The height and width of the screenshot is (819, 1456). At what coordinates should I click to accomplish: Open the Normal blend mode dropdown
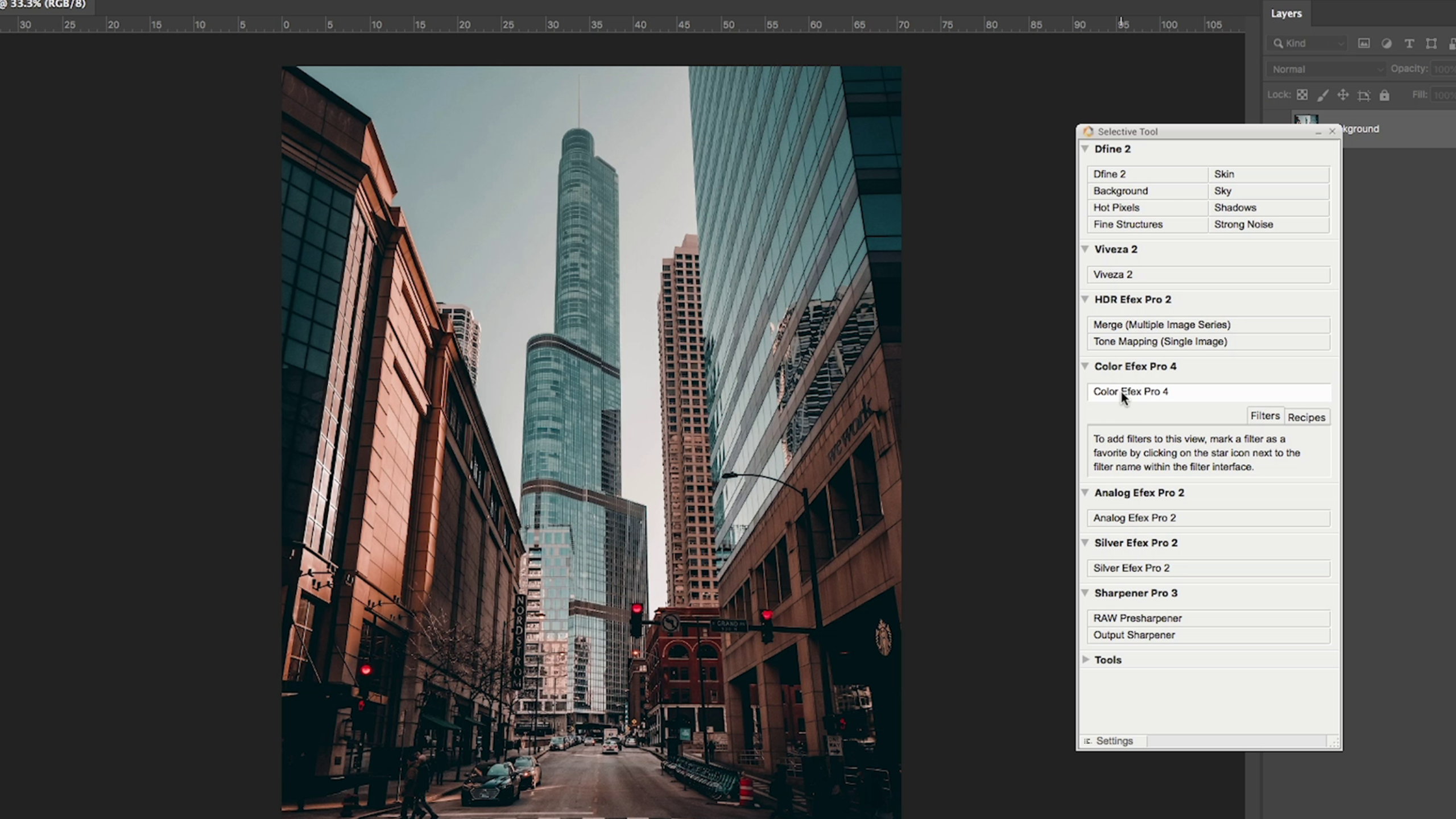click(1327, 69)
